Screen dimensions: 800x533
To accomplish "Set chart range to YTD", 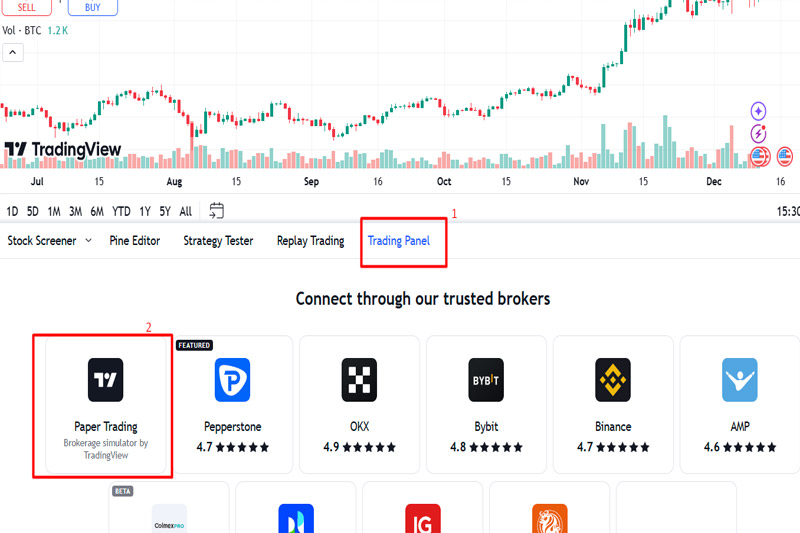I will tap(121, 211).
